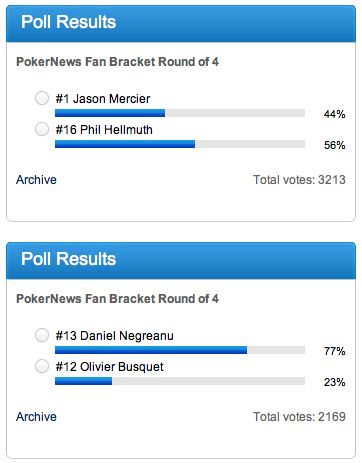362x463 pixels.
Task: Select the radio button for Jason Mercier
Action: [x=42, y=98]
